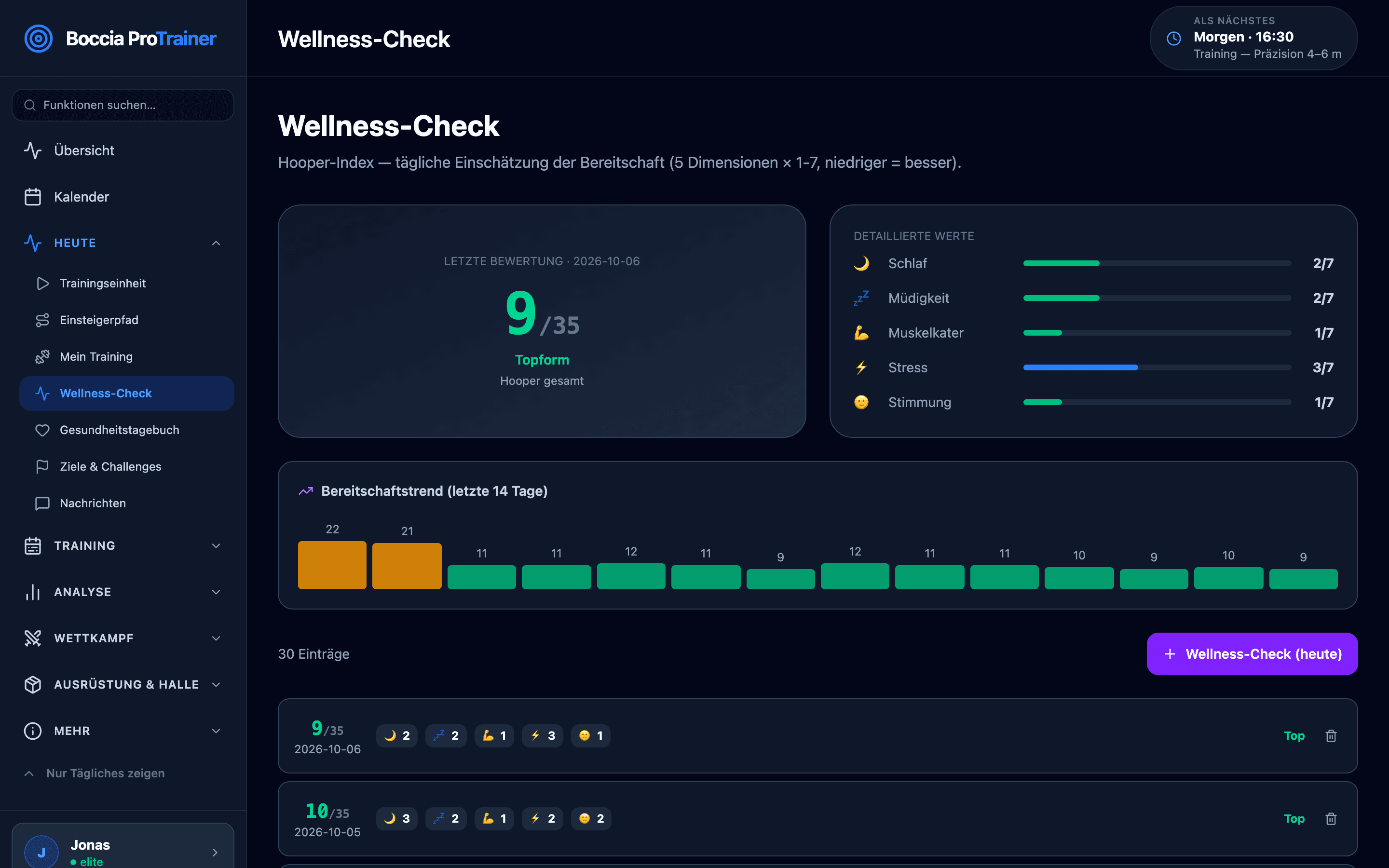The image size is (1389, 868).
Task: Expand the ANALYSE section chevron
Action: (x=216, y=592)
